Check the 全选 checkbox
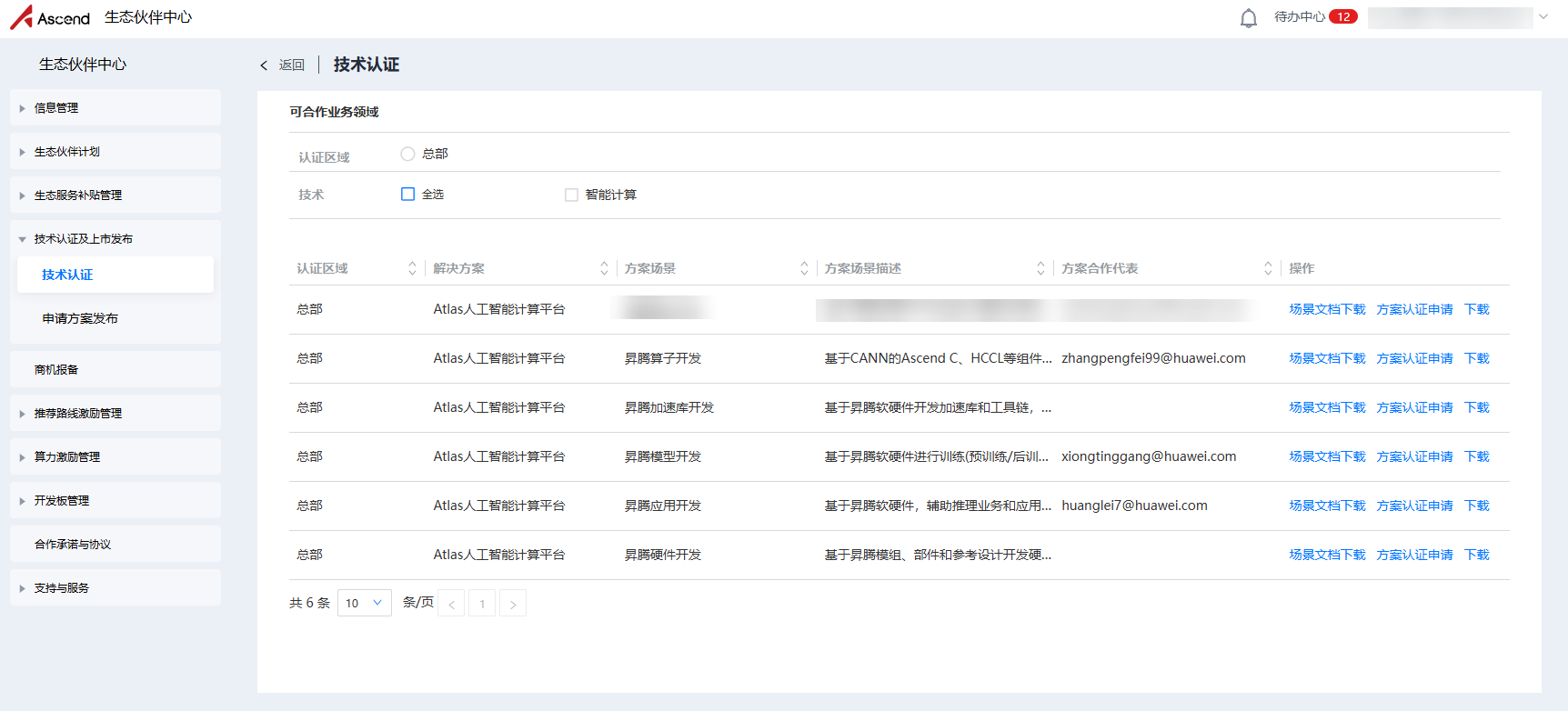Image resolution: width=1568 pixels, height=711 pixels. click(407, 194)
